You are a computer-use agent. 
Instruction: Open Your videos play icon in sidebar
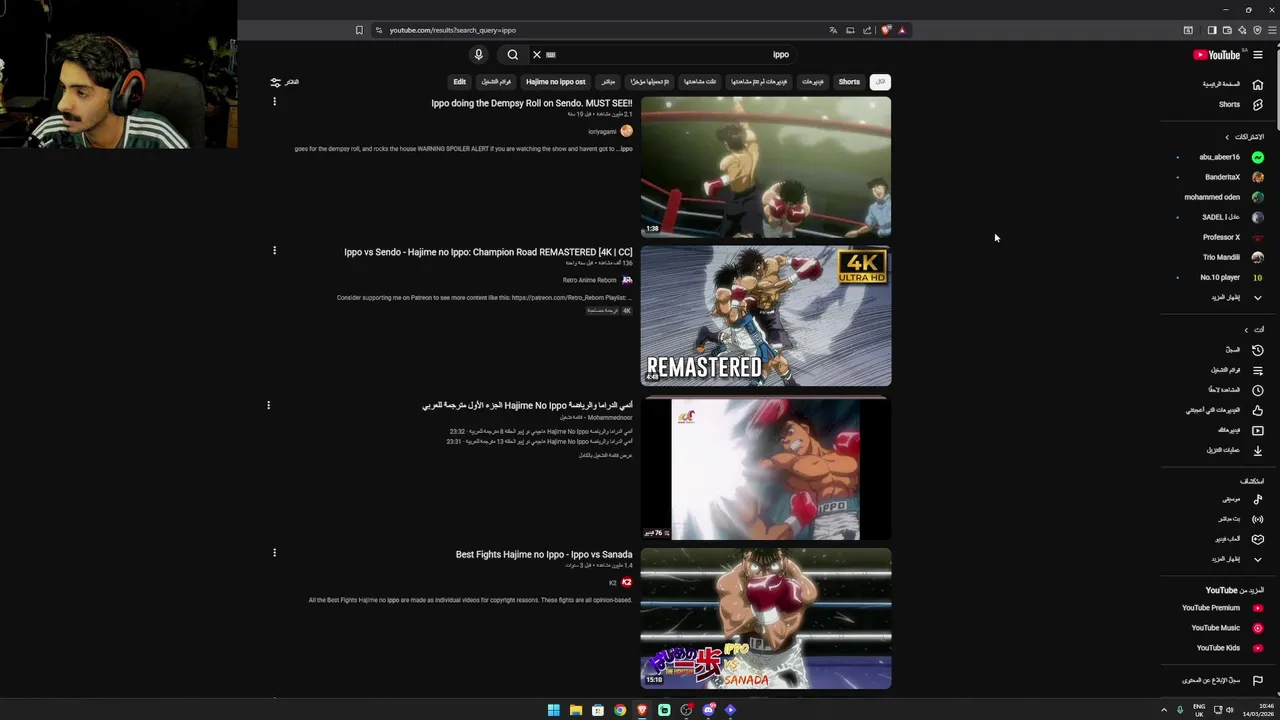click(1258, 430)
